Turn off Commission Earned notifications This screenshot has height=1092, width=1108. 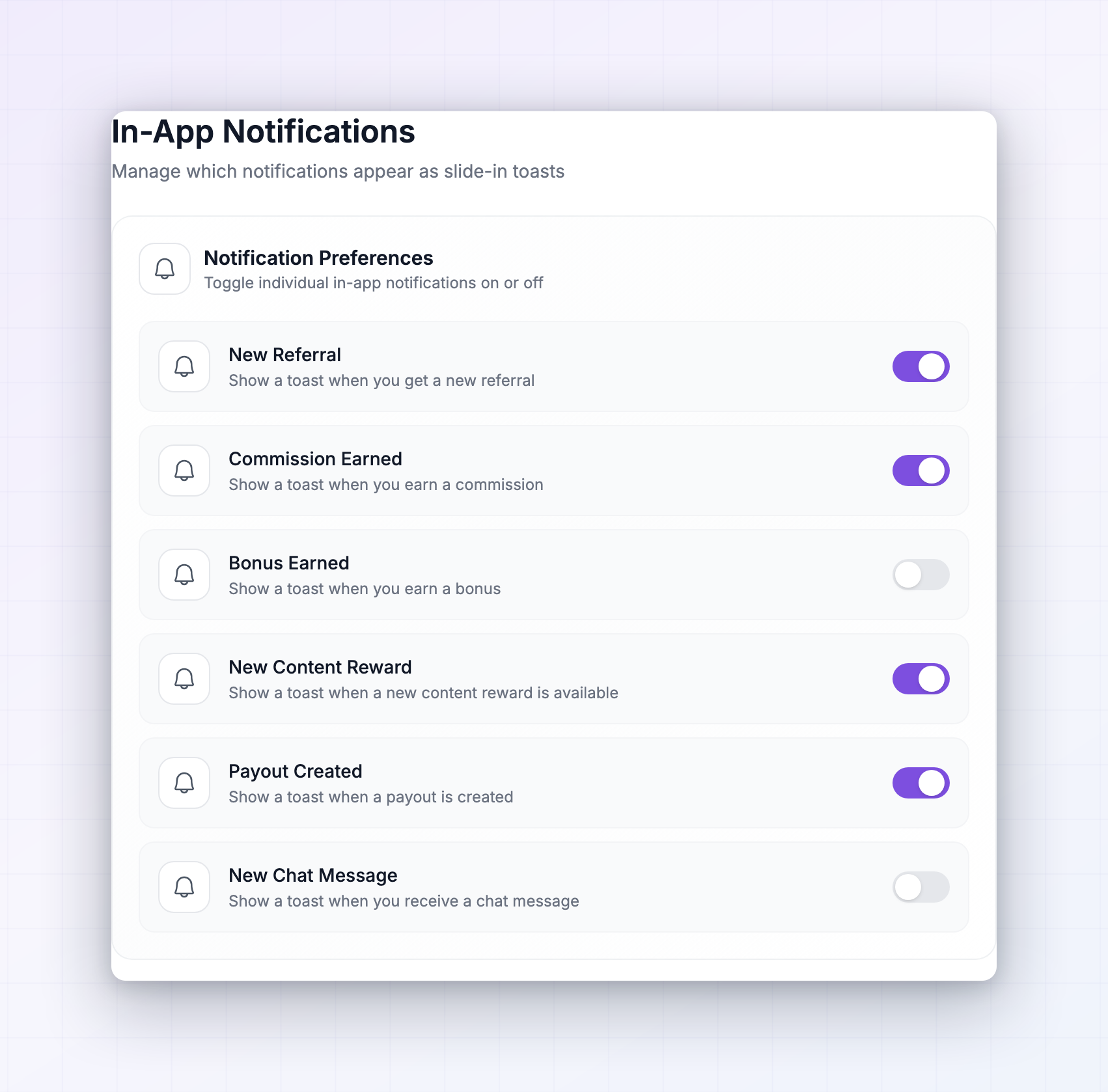(x=921, y=471)
